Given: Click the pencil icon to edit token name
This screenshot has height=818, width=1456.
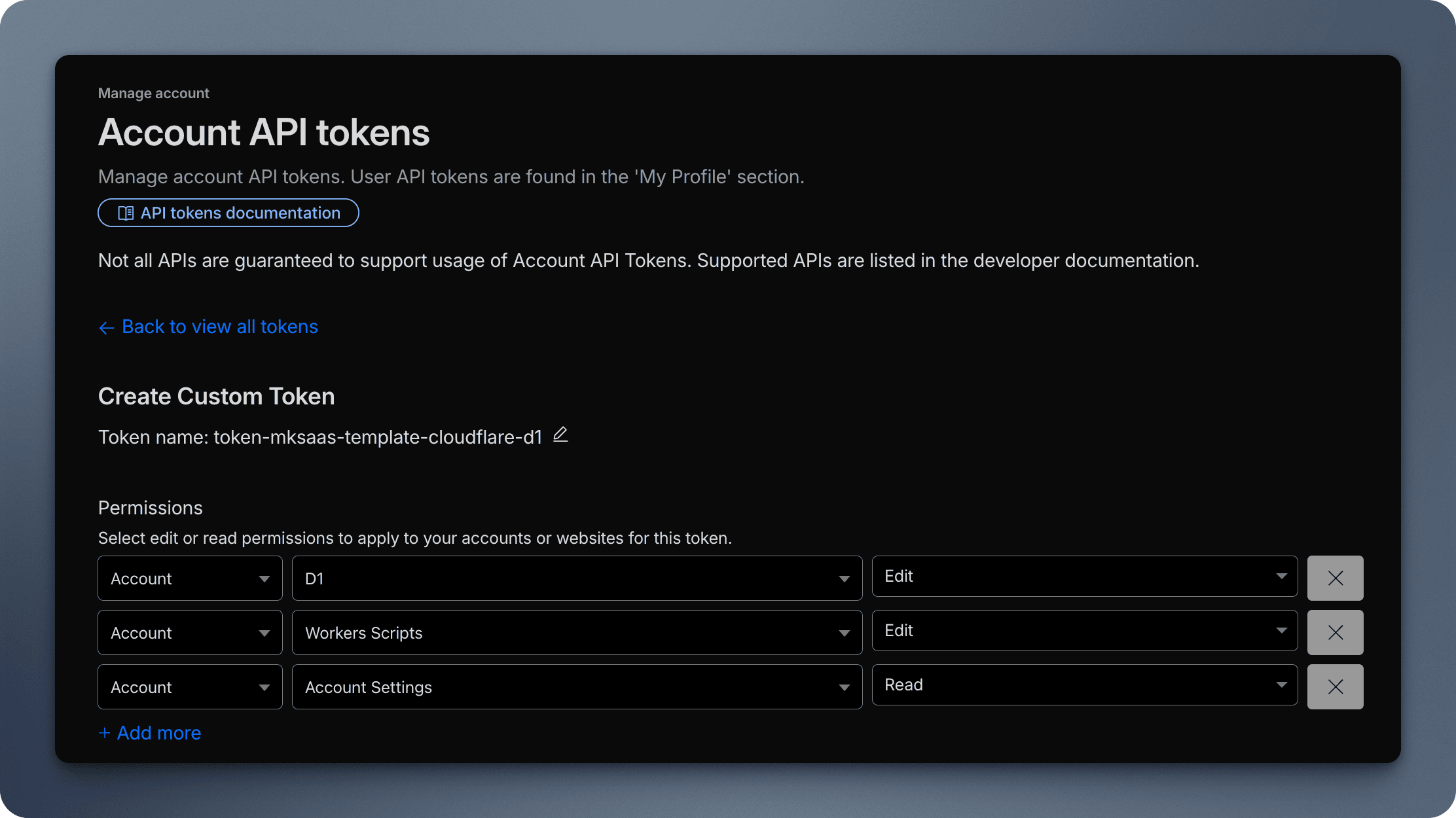Looking at the screenshot, I should coord(560,435).
